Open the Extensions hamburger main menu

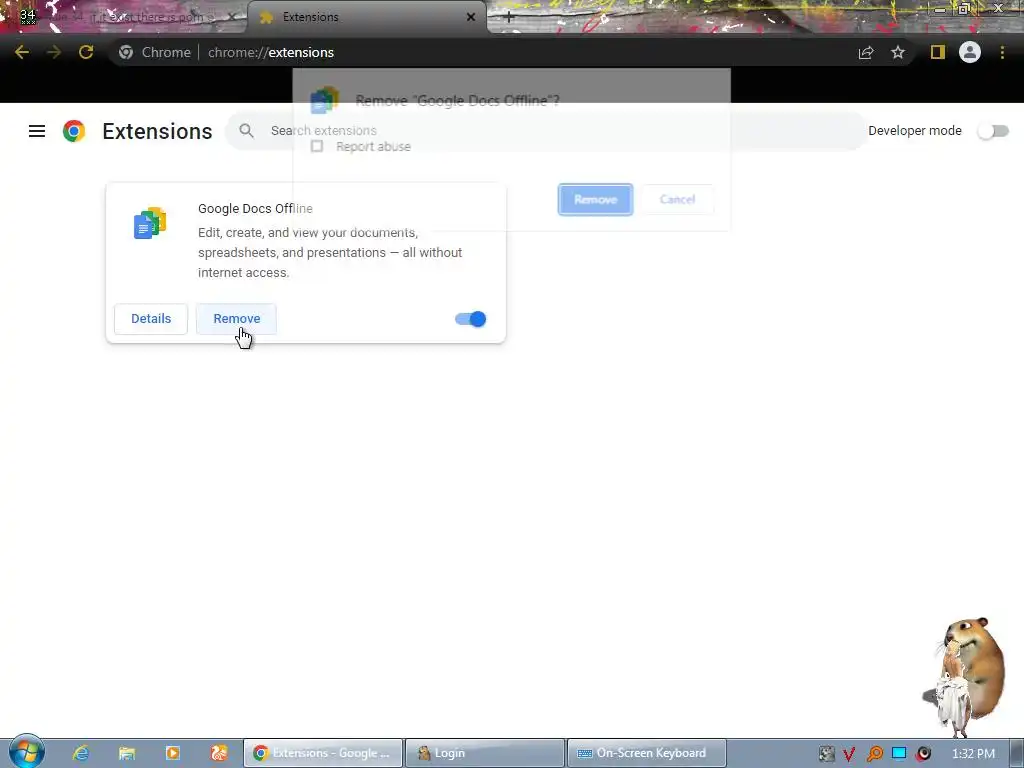click(x=37, y=131)
